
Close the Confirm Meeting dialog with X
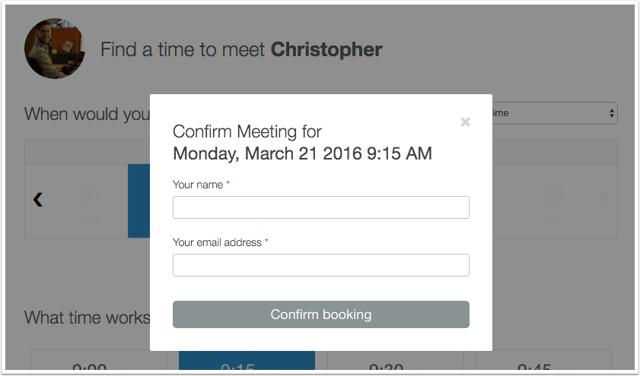(465, 122)
